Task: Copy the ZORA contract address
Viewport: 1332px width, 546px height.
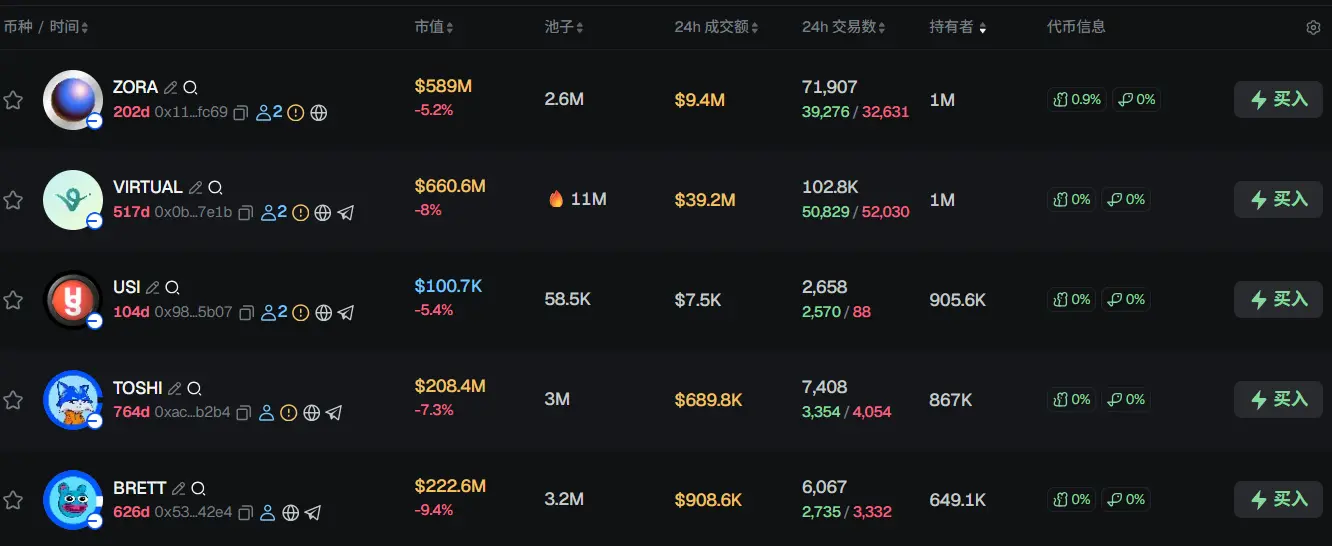Action: point(241,113)
